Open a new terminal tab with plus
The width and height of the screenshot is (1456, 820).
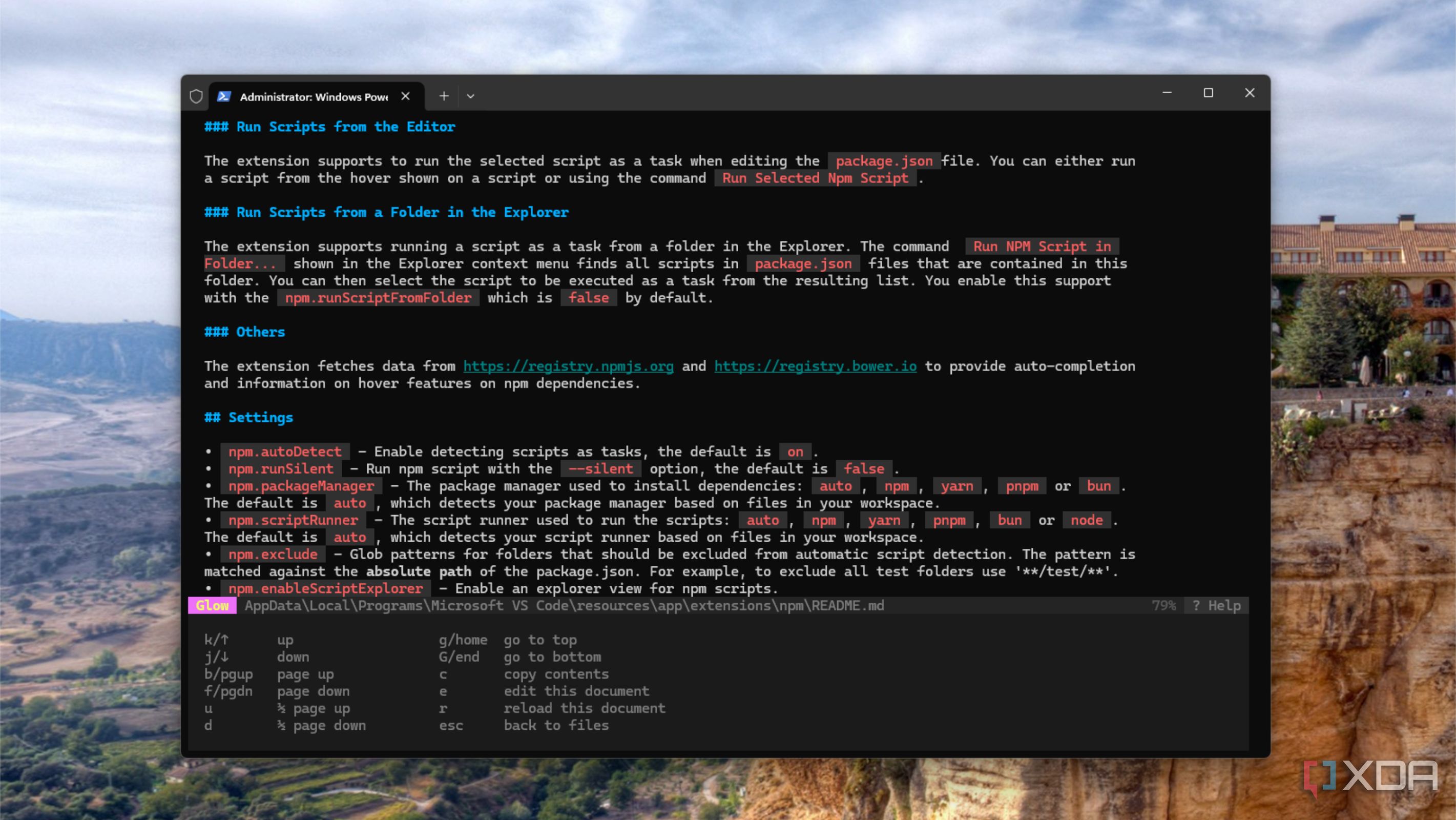pyautogui.click(x=444, y=96)
